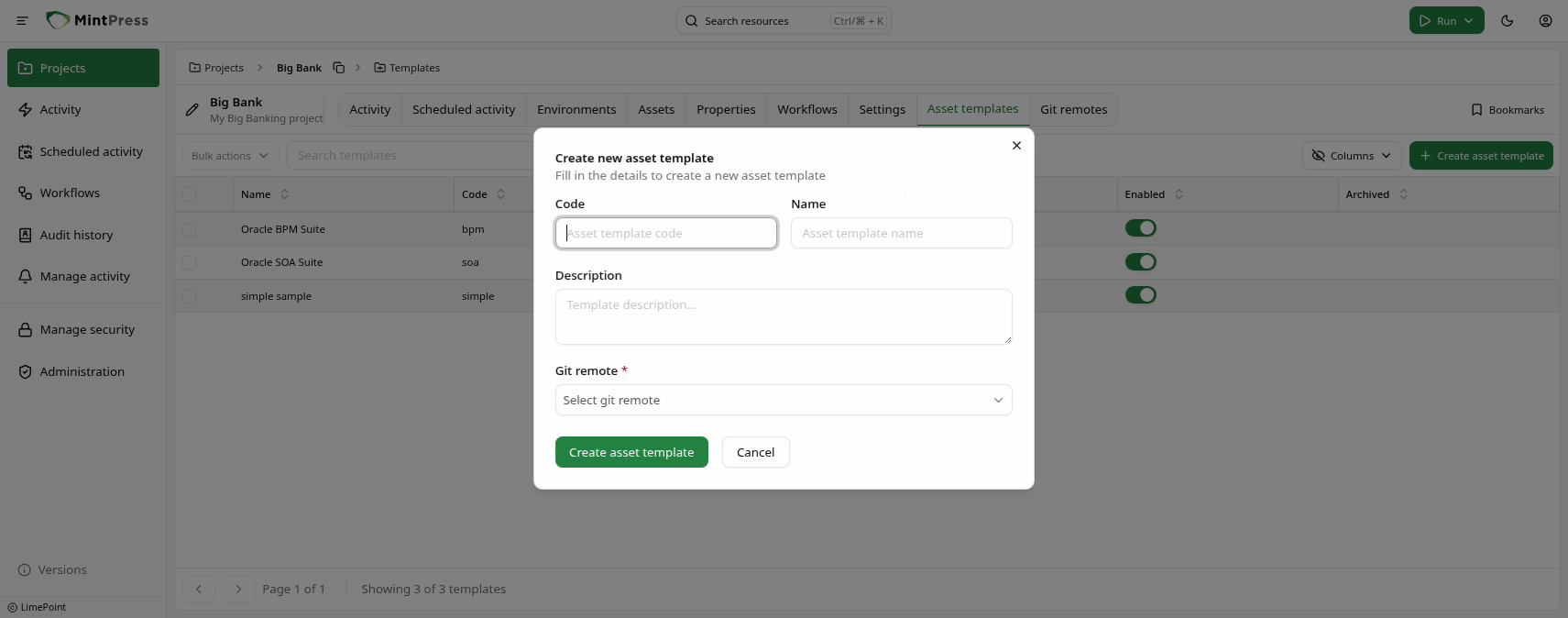Switch to the Settings tab
Viewport: 1568px width, 618px height.
click(883, 109)
